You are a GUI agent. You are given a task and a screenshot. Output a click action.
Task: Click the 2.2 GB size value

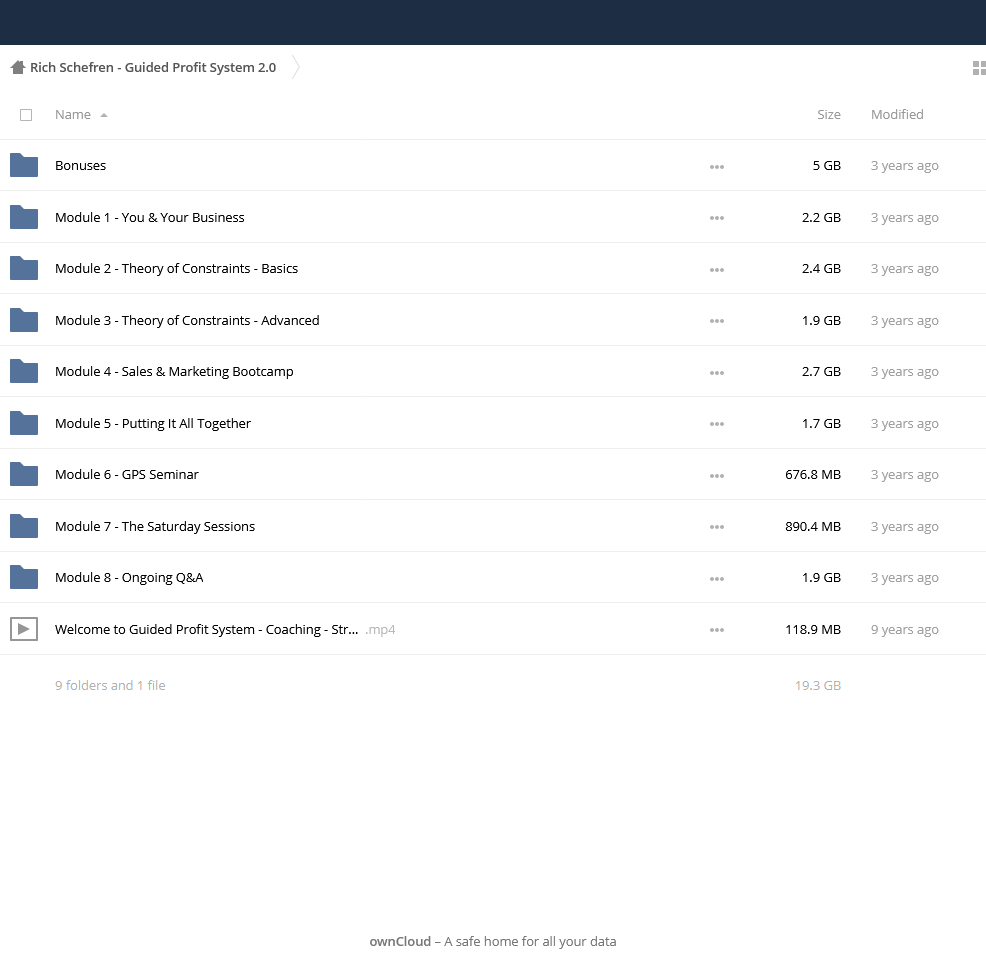[821, 217]
